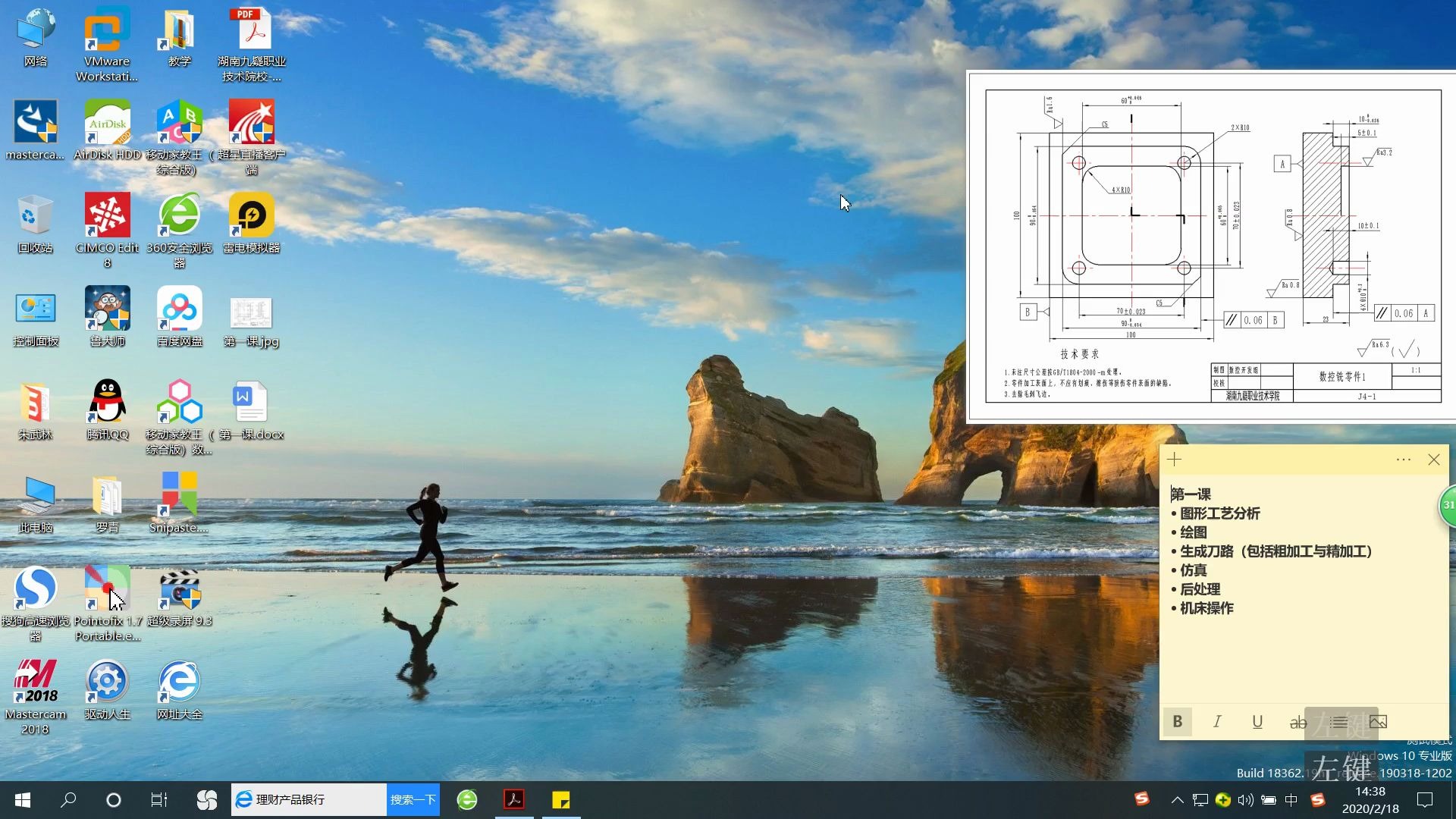Open volume control in tray
Screen dimensions: 1456x819
pyautogui.click(x=1245, y=800)
